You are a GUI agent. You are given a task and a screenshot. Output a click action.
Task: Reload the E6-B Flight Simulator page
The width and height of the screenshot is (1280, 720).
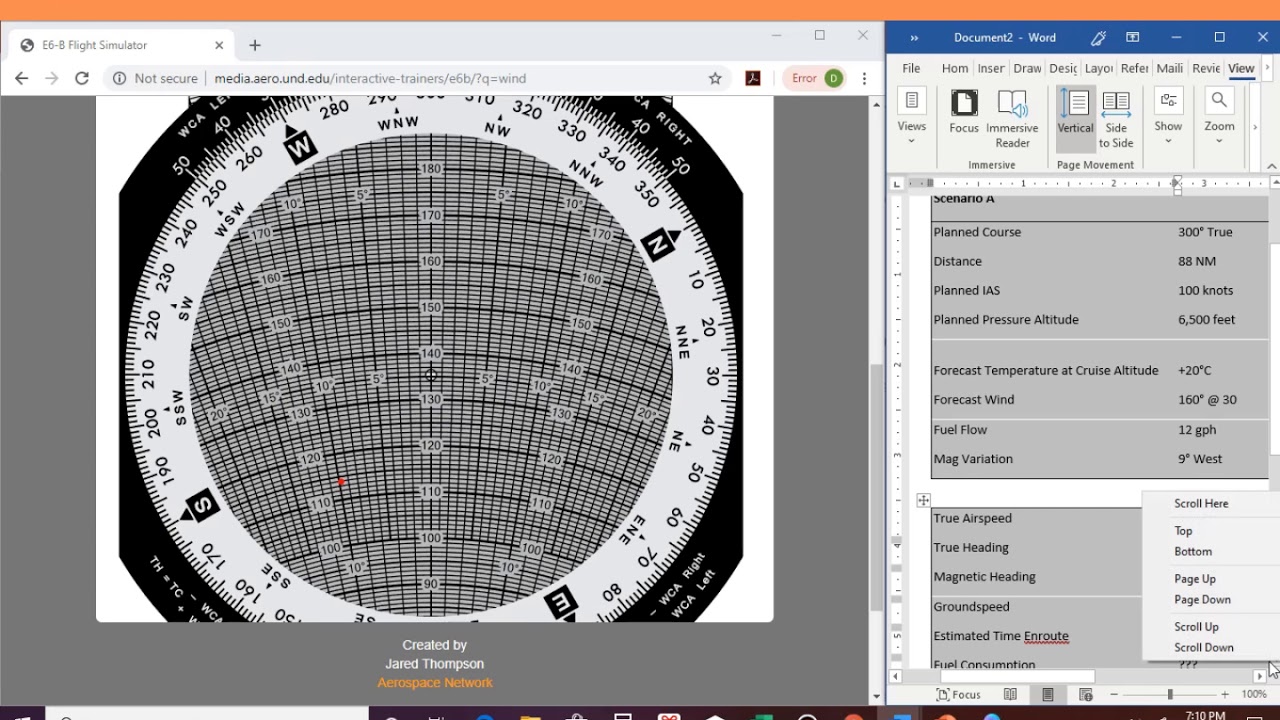click(82, 78)
